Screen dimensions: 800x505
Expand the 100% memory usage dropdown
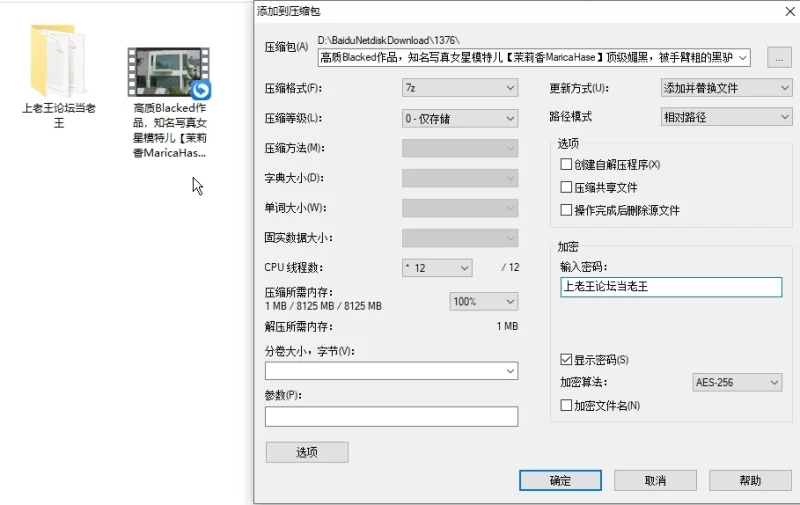click(x=484, y=301)
